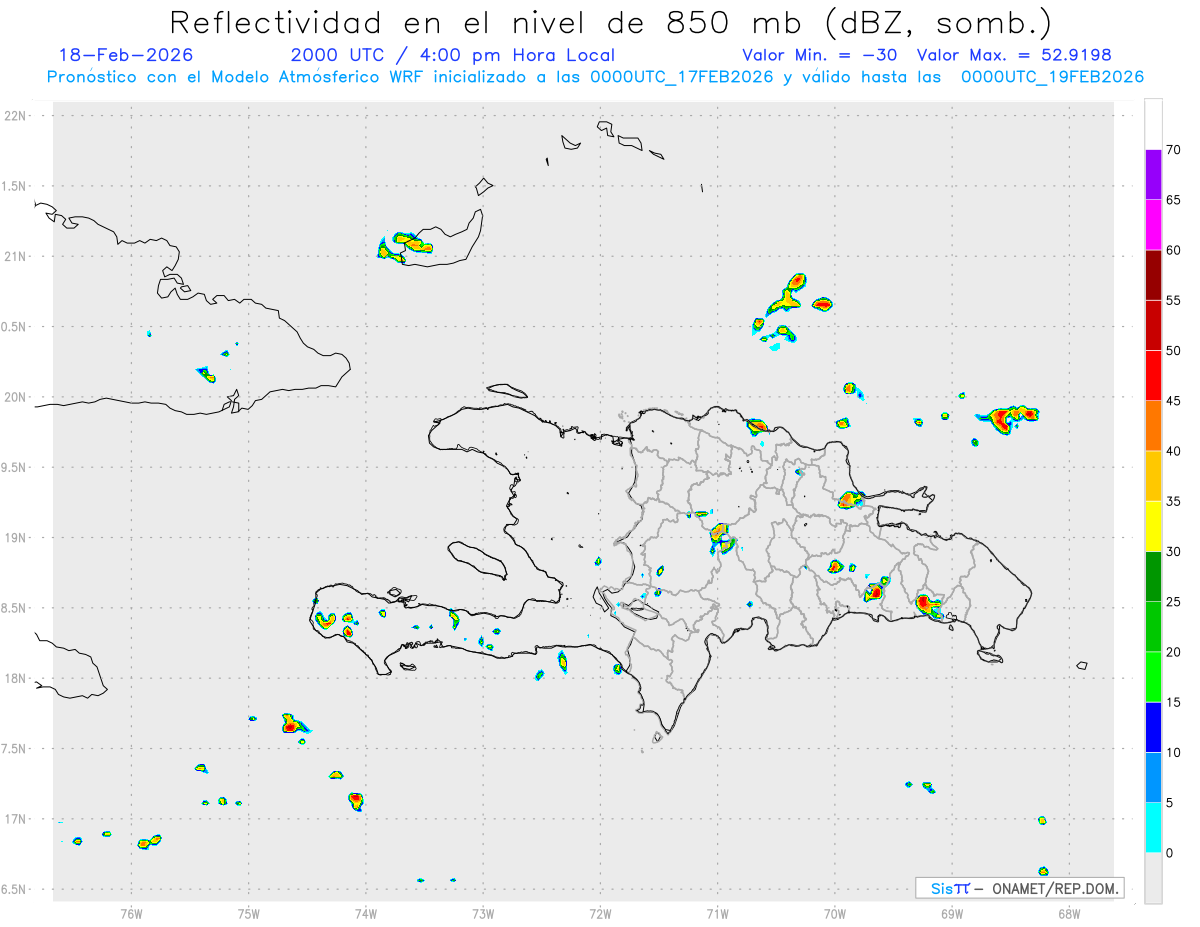Click the colorbar tick label '15'
1200x927 pixels.
[1175, 702]
